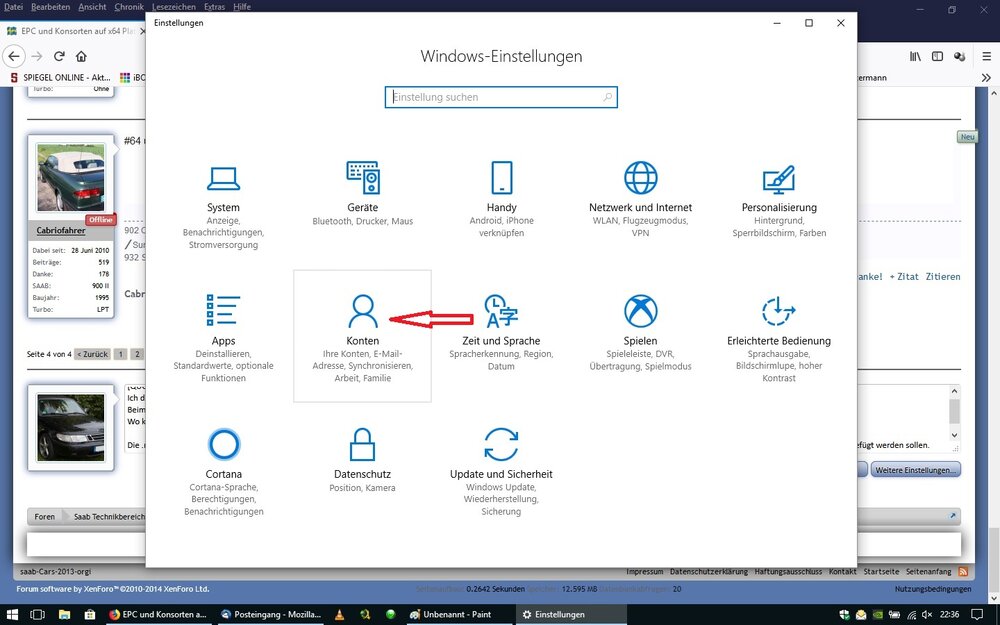Go back in the Firefox browser

click(x=14, y=56)
